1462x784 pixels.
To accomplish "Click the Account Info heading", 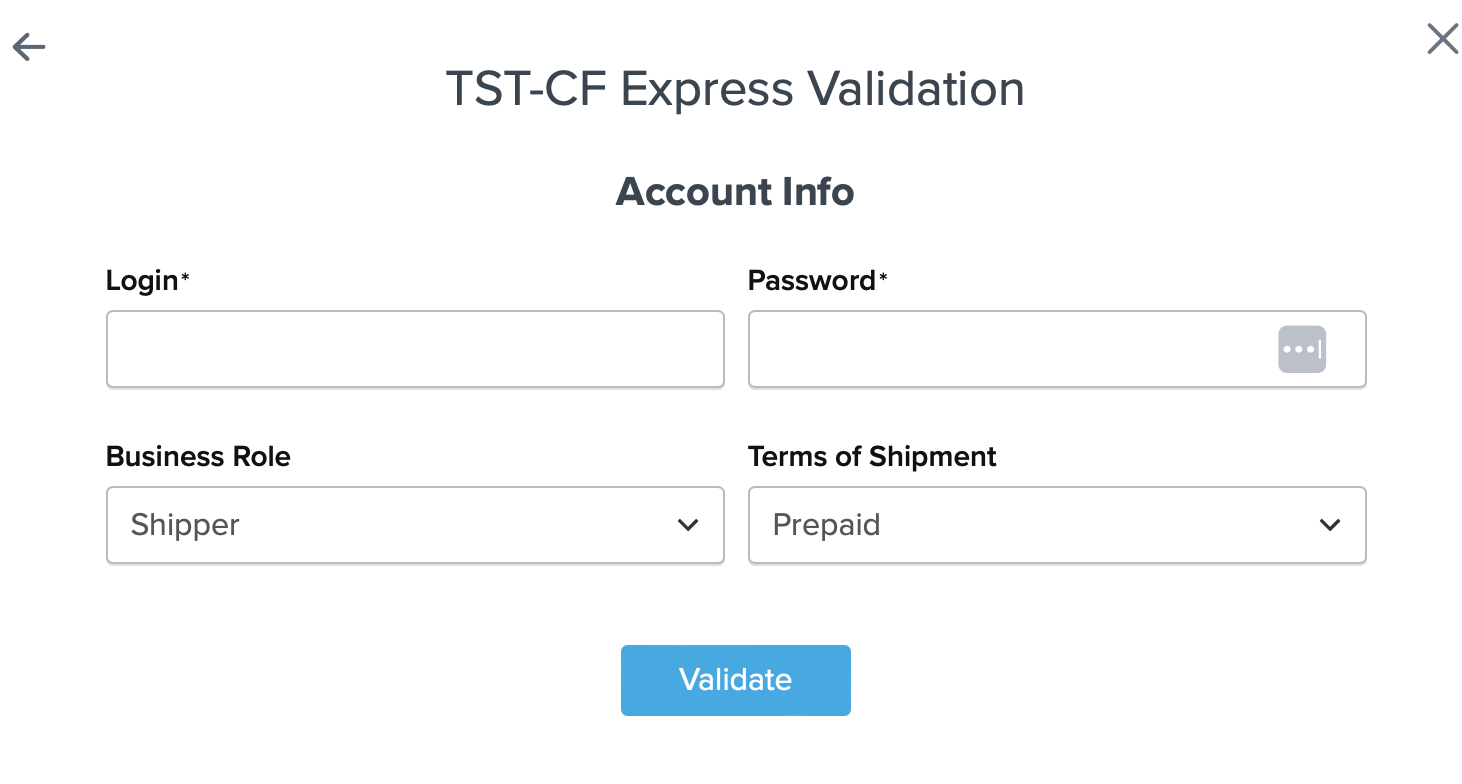I will pos(735,191).
